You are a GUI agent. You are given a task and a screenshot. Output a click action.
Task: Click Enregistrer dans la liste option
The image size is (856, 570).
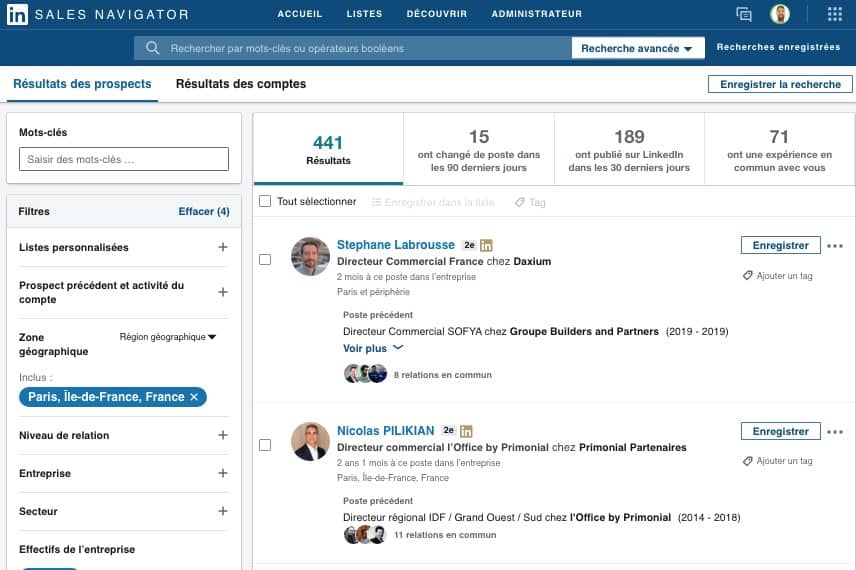pyautogui.click(x=433, y=203)
